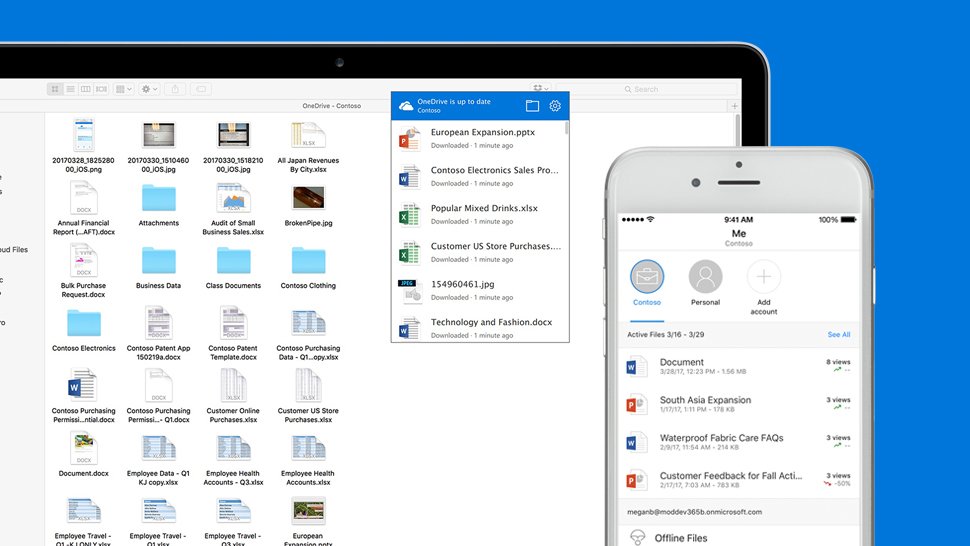Viewport: 970px width, 546px height.
Task: Select the Contoso Electronics folder
Action: tap(84, 330)
